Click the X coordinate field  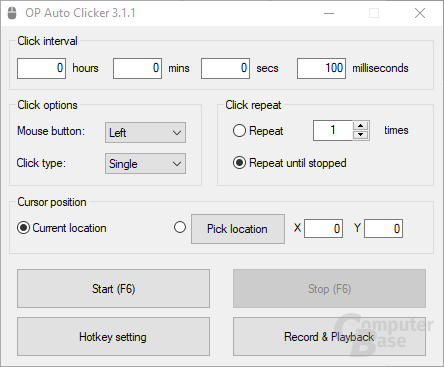[x=323, y=229]
